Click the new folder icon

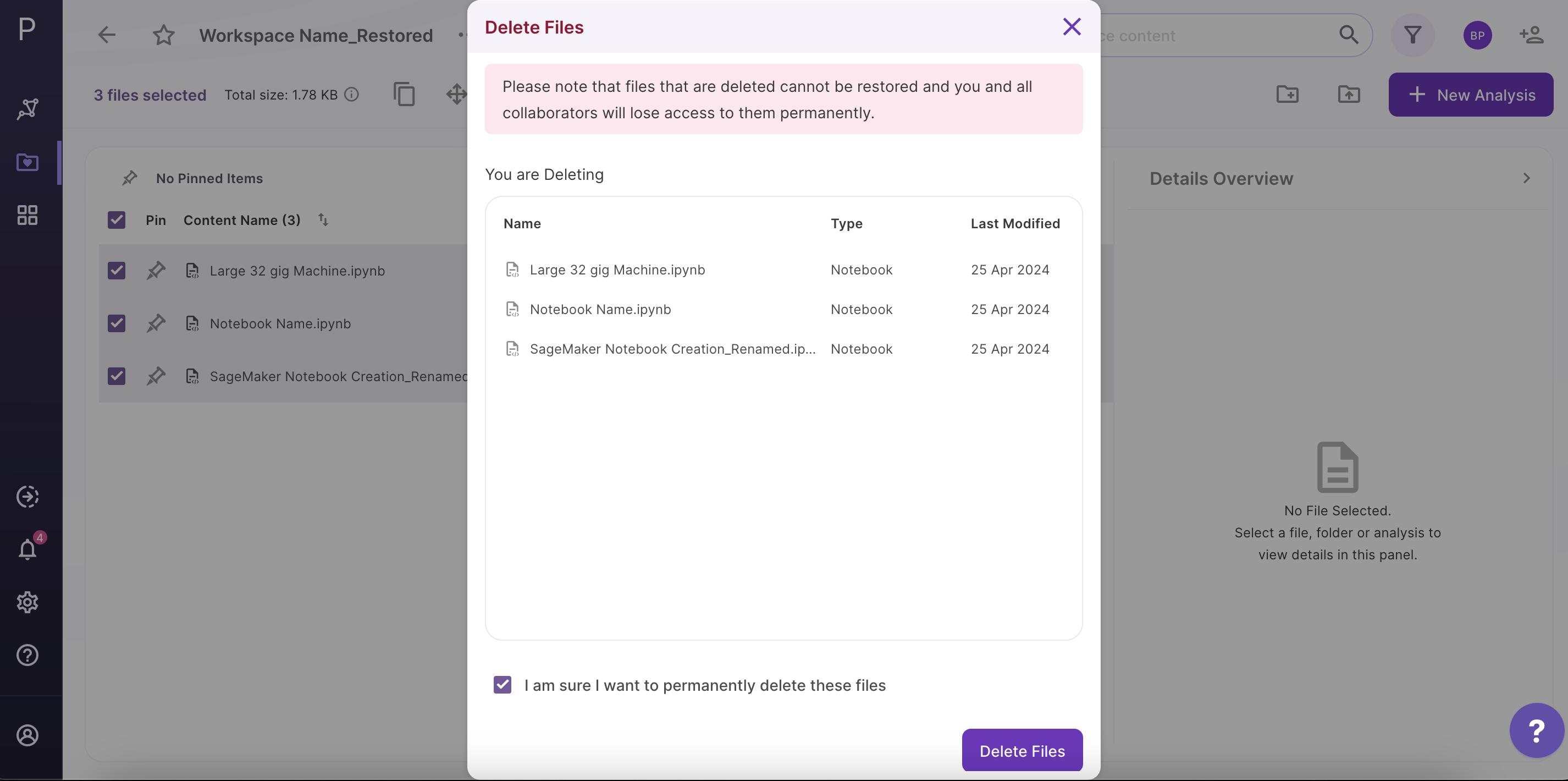pos(1288,95)
